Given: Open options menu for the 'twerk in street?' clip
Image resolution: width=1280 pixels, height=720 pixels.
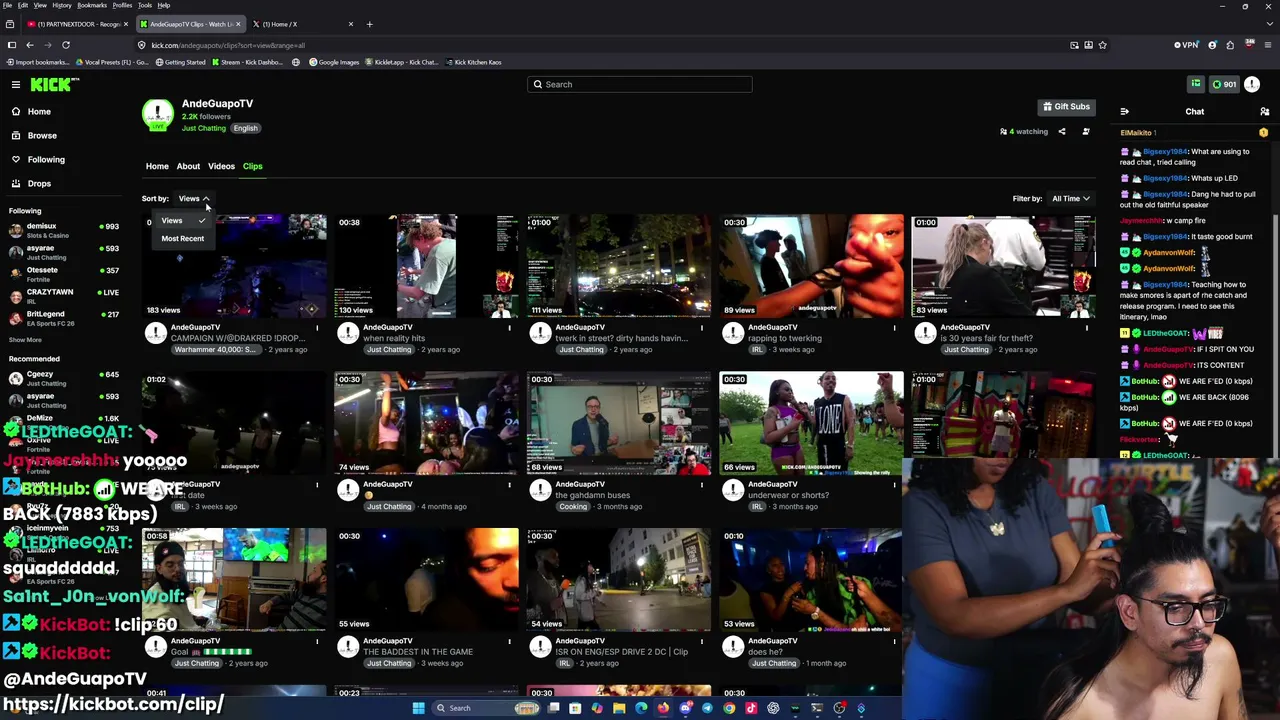Looking at the screenshot, I should pos(701,327).
